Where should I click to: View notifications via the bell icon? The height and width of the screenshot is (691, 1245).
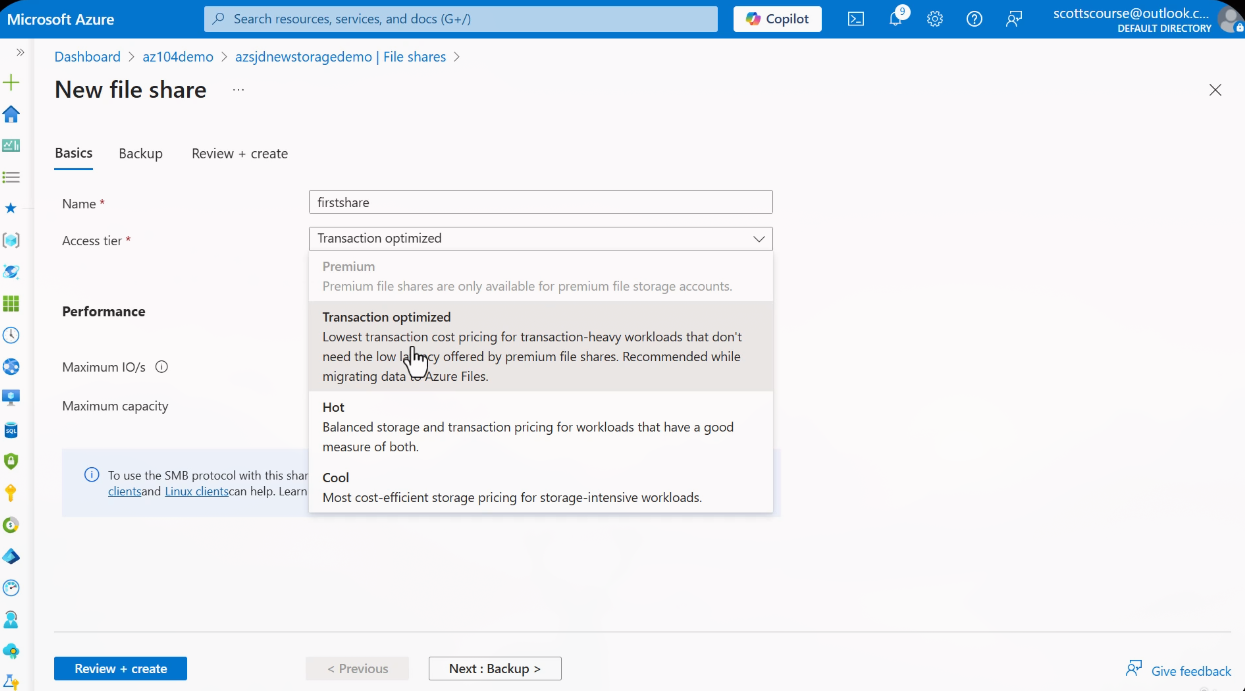[895, 18]
